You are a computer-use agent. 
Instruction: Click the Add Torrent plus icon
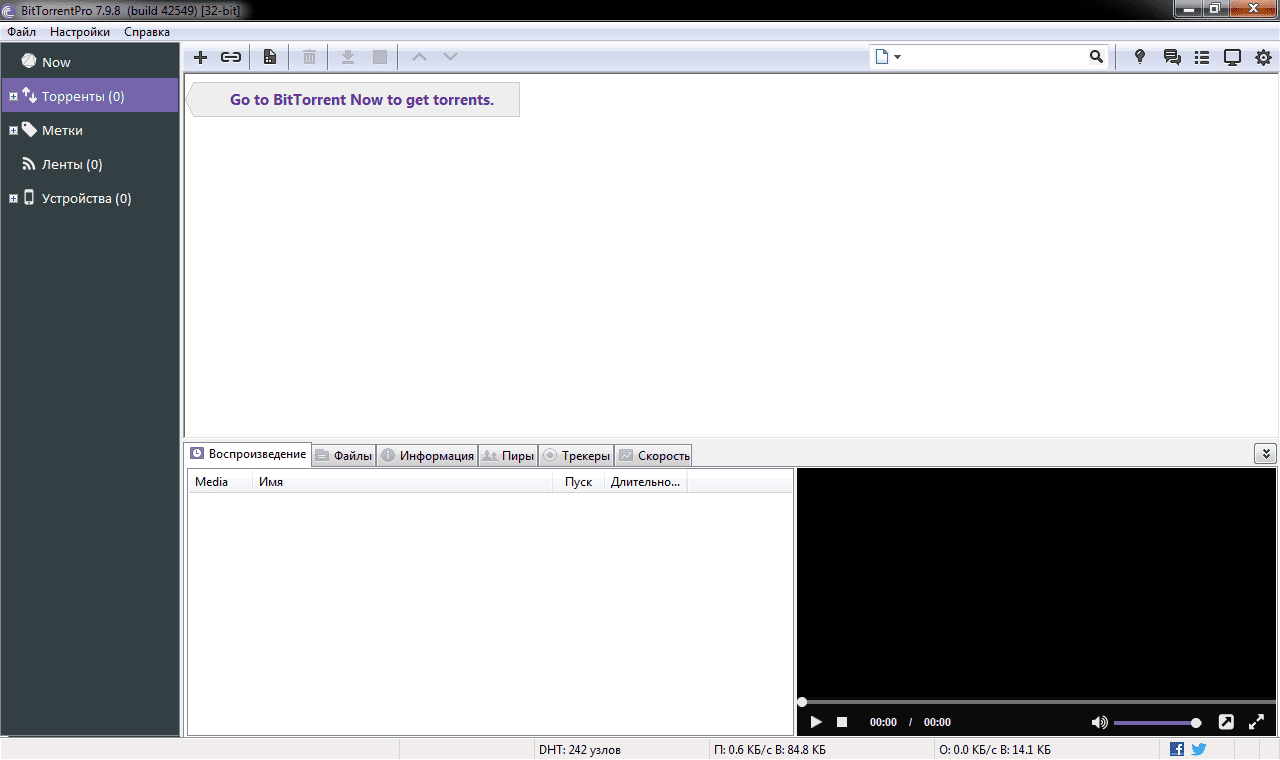click(200, 57)
